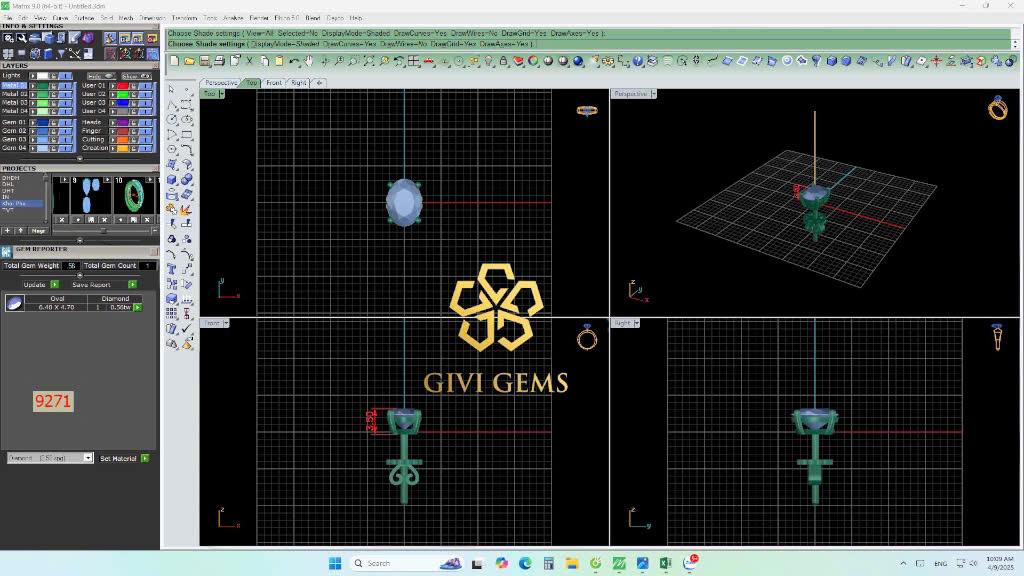Click the lock icon in toolbar
This screenshot has height=576, width=1024.
[x=504, y=61]
